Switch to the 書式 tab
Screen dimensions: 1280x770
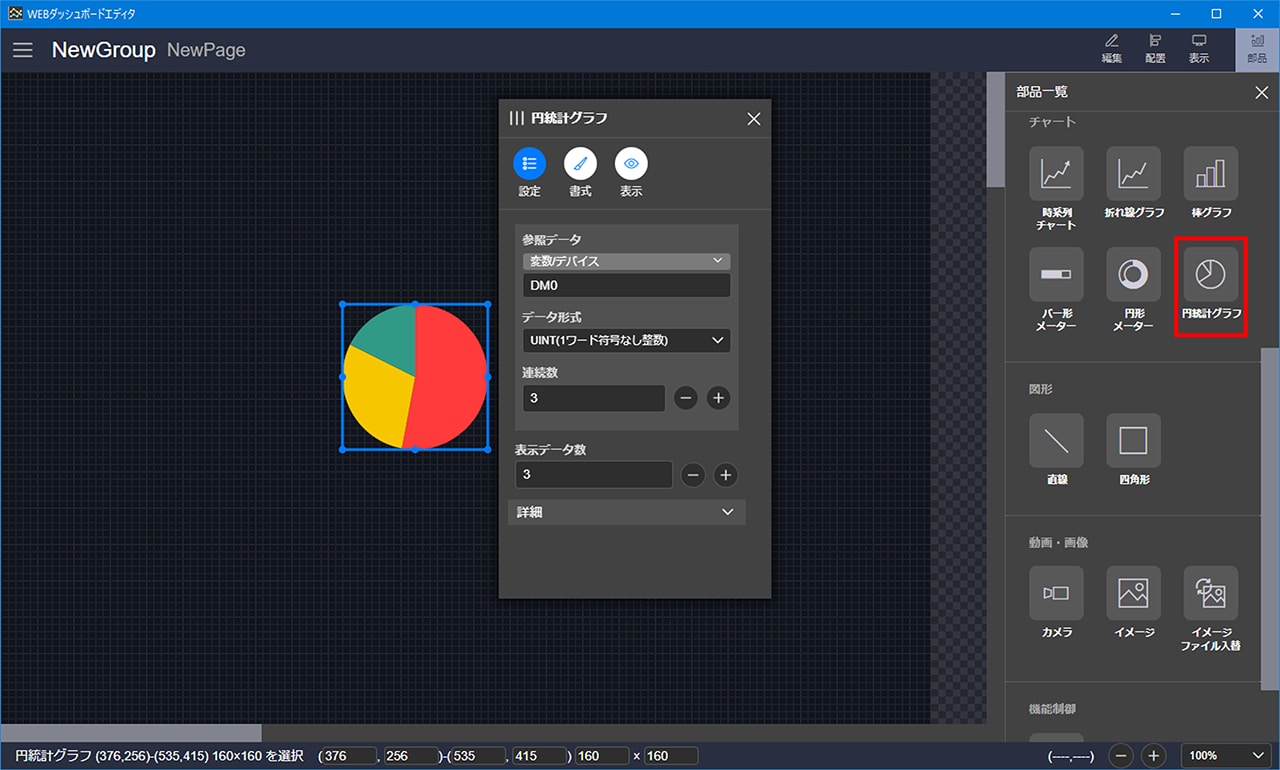coord(580,164)
